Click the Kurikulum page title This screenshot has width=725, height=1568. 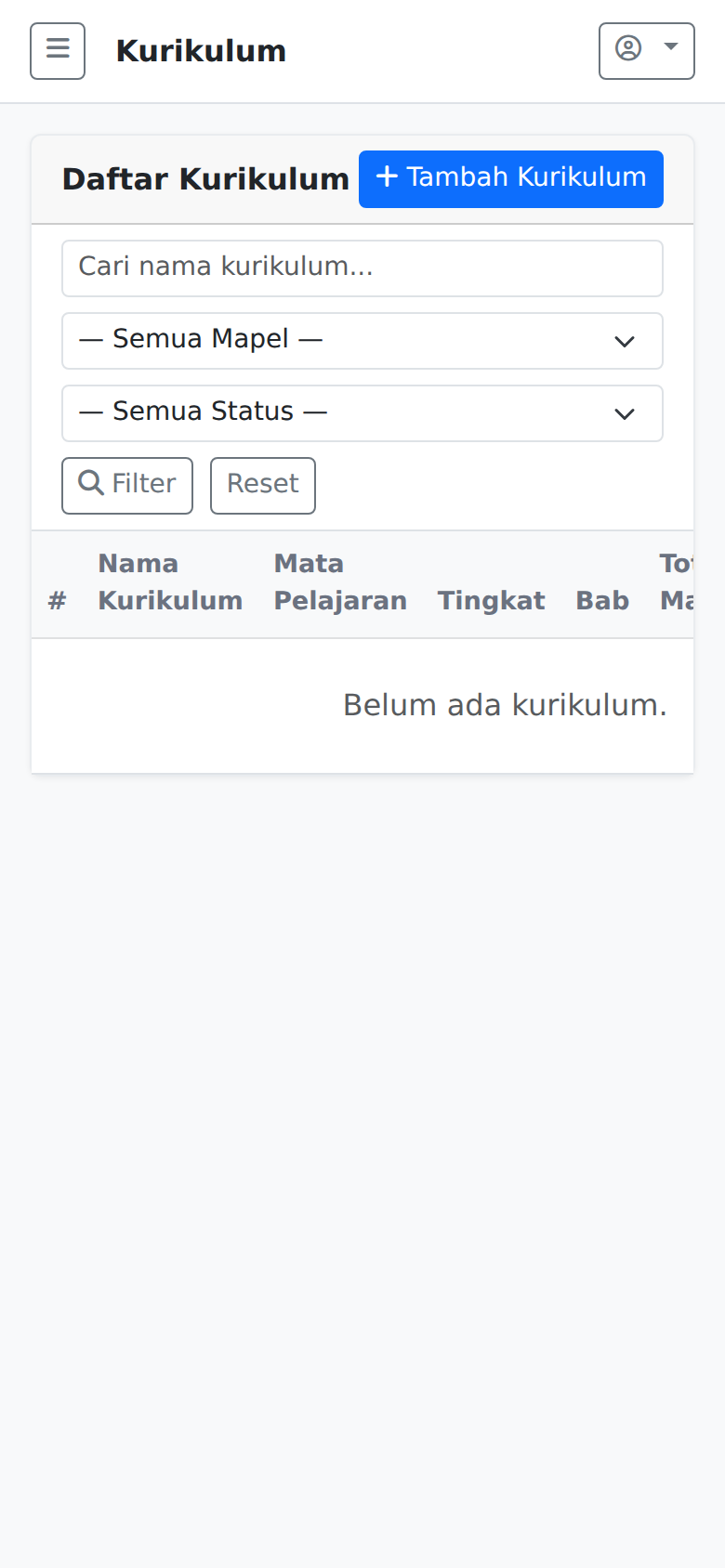coord(201,50)
